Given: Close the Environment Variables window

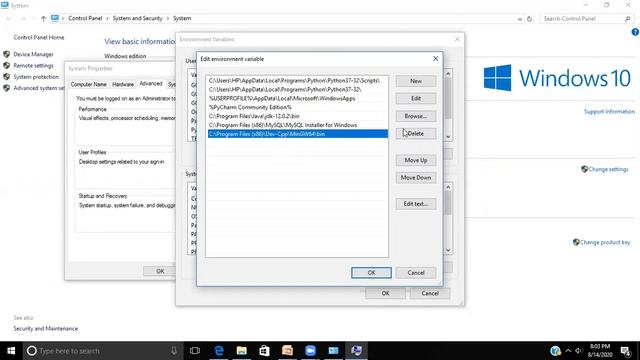Looking at the screenshot, I should 457,39.
